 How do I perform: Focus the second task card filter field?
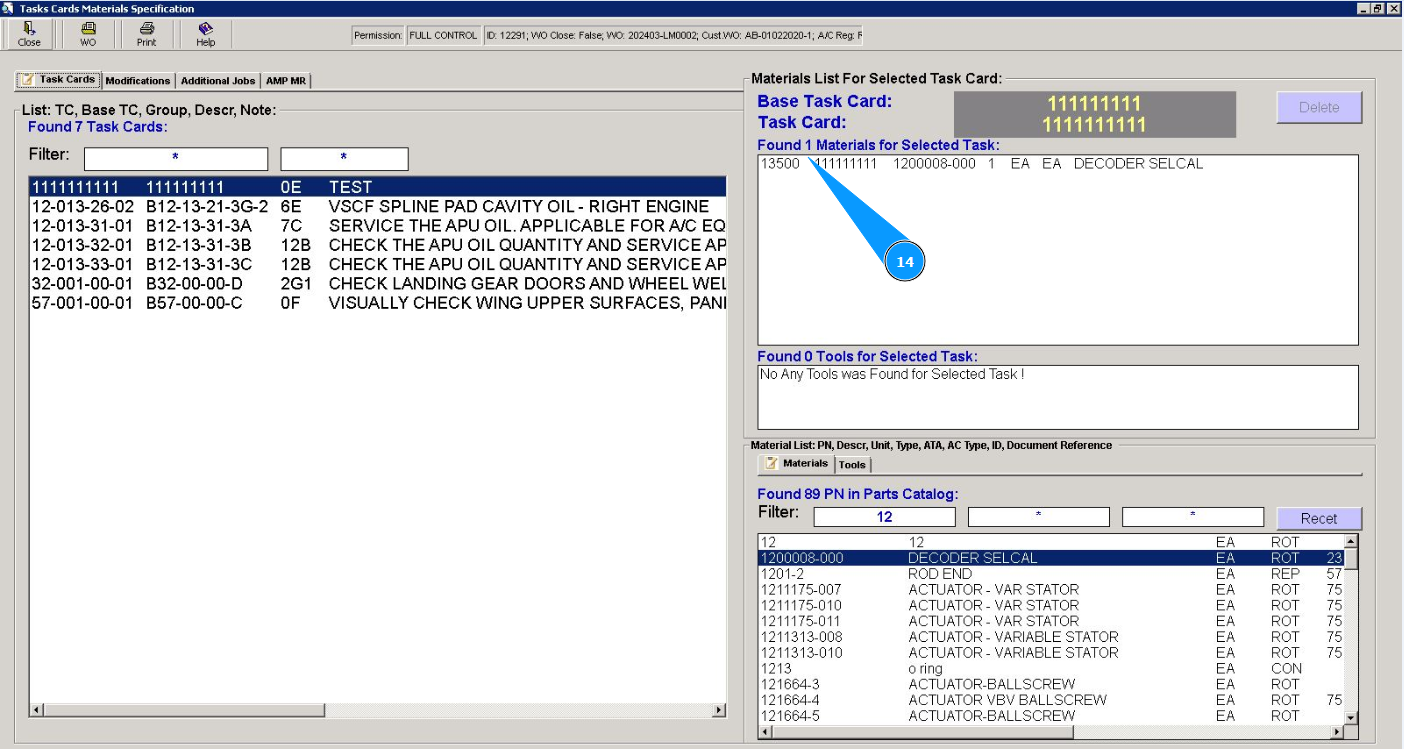point(344,158)
